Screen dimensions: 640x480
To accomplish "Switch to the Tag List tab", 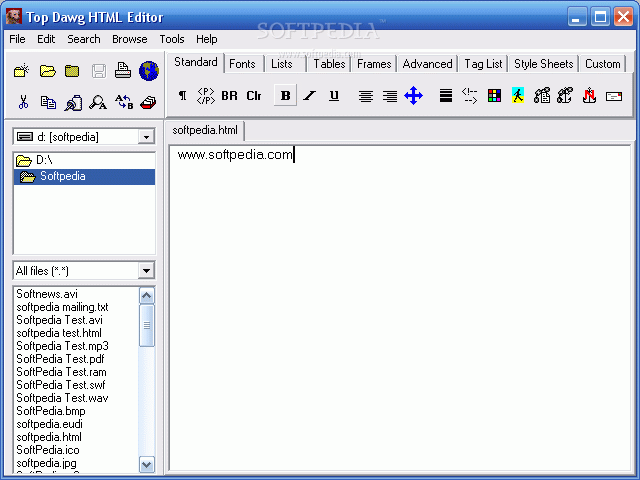I will (483, 64).
